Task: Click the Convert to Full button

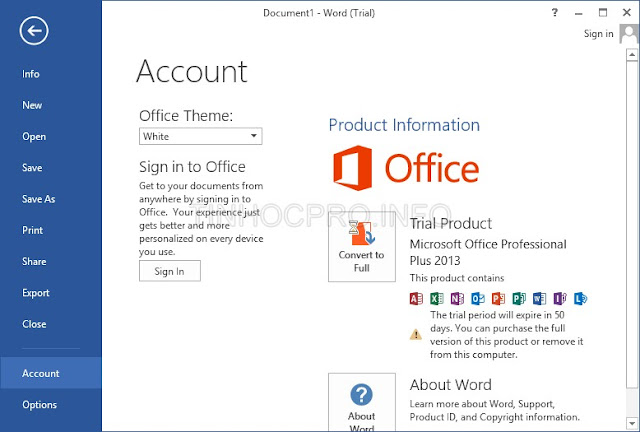Action: click(x=362, y=246)
